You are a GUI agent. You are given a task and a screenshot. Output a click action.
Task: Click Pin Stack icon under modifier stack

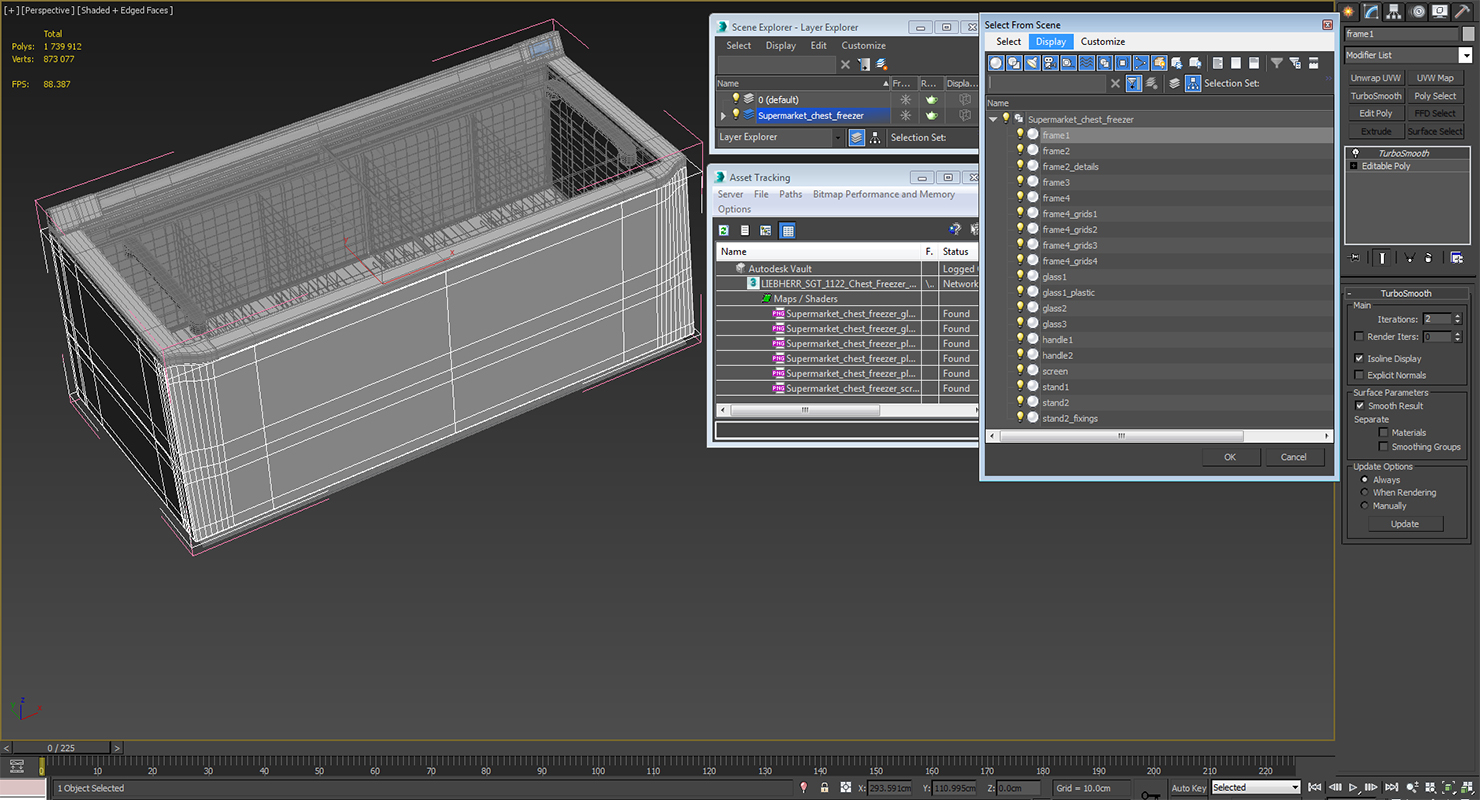pos(1353,257)
